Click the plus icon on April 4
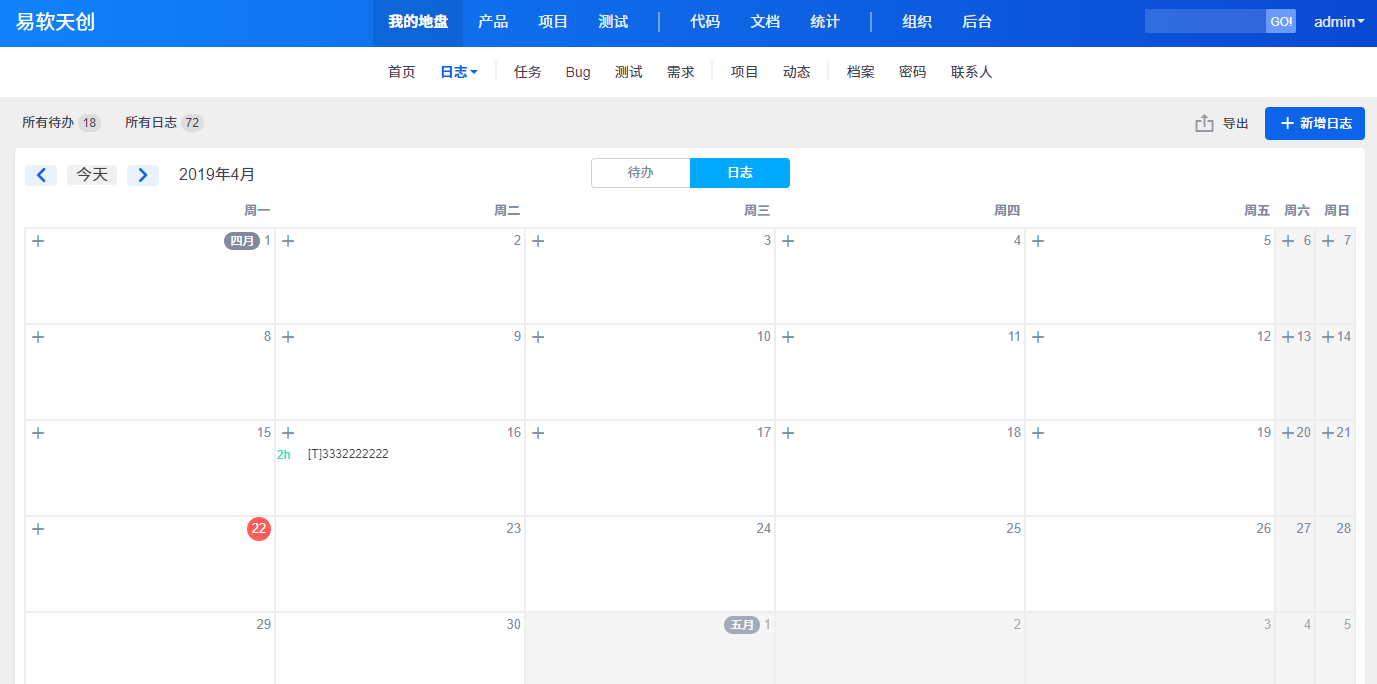 [x=788, y=241]
